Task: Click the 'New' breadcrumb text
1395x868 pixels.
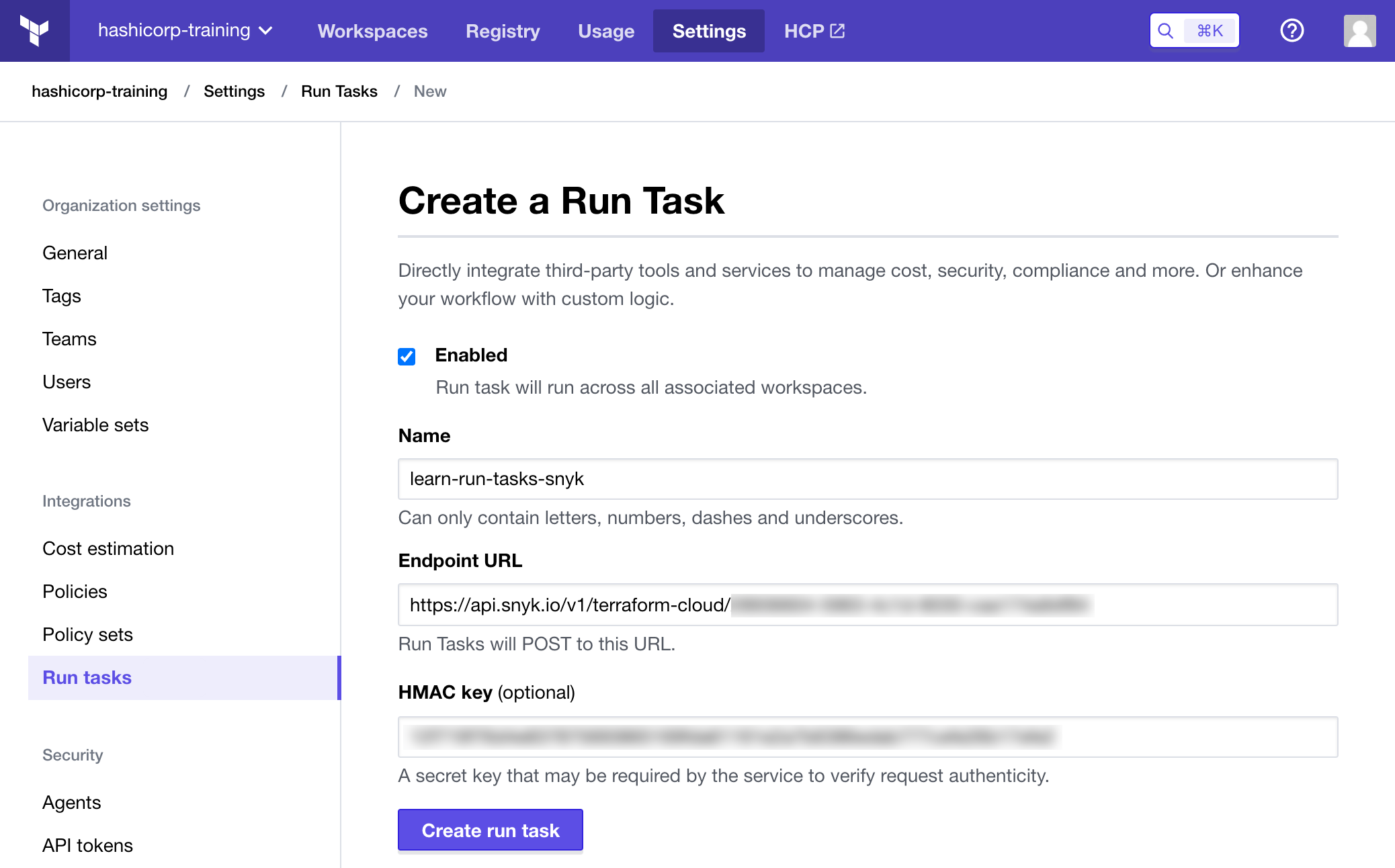Action: pyautogui.click(x=430, y=91)
